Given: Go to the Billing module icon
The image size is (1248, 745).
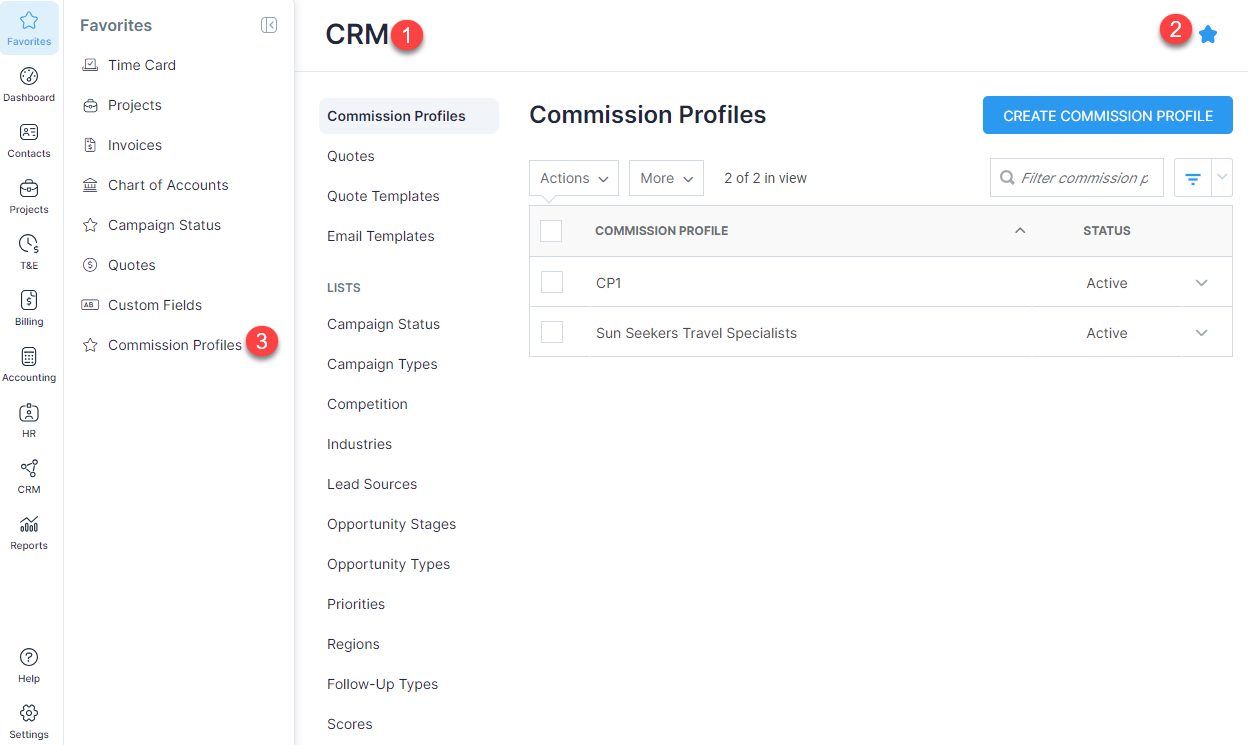Looking at the screenshot, I should [29, 300].
